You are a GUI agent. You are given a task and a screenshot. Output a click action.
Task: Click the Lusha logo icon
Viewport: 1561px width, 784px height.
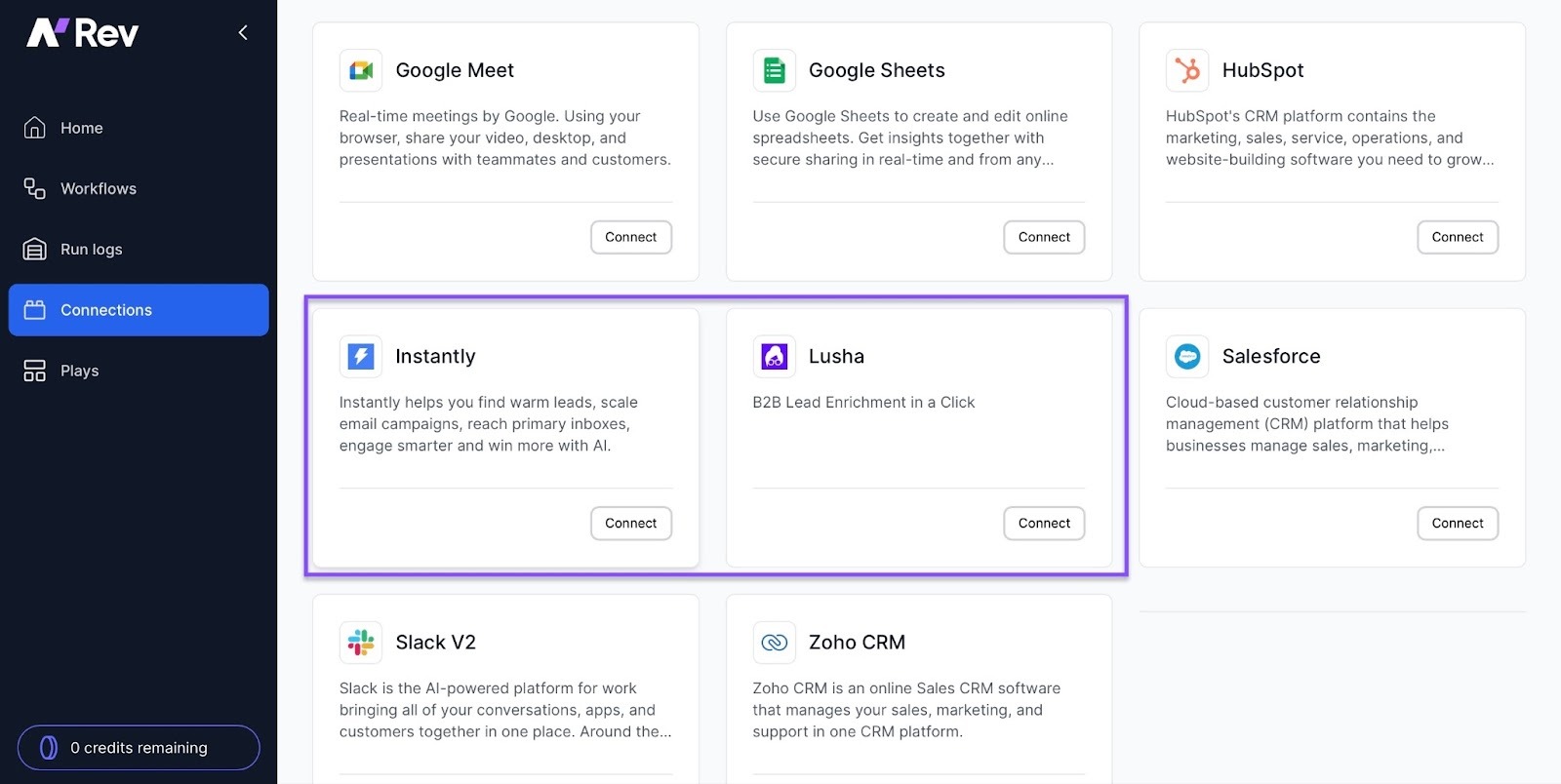pyautogui.click(x=774, y=356)
